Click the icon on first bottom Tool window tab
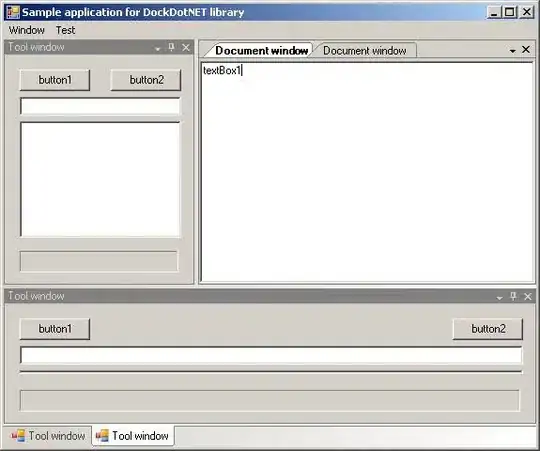 (x=18, y=436)
